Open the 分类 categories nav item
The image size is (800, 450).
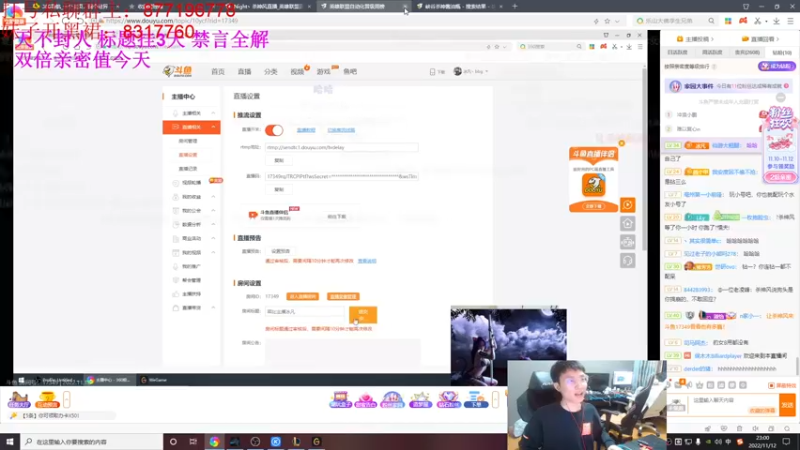click(x=271, y=71)
